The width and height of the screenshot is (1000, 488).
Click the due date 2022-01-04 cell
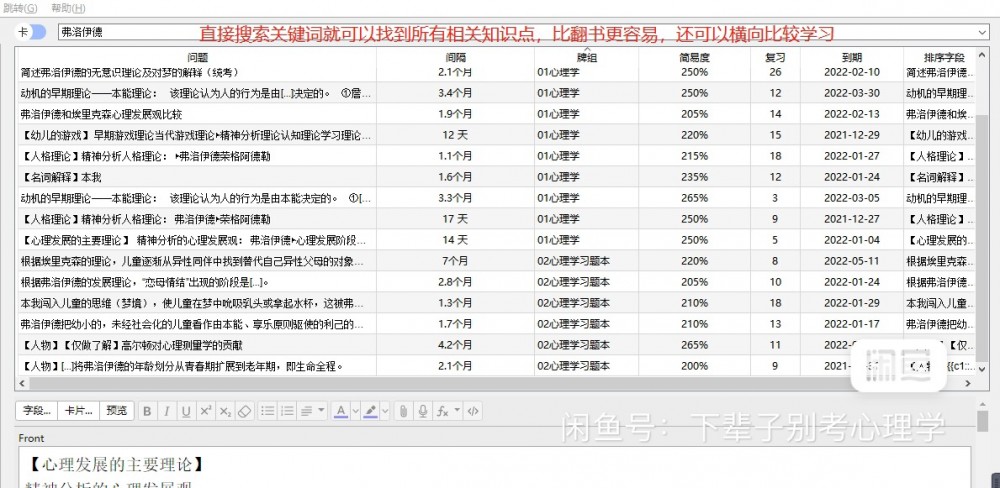coord(851,240)
